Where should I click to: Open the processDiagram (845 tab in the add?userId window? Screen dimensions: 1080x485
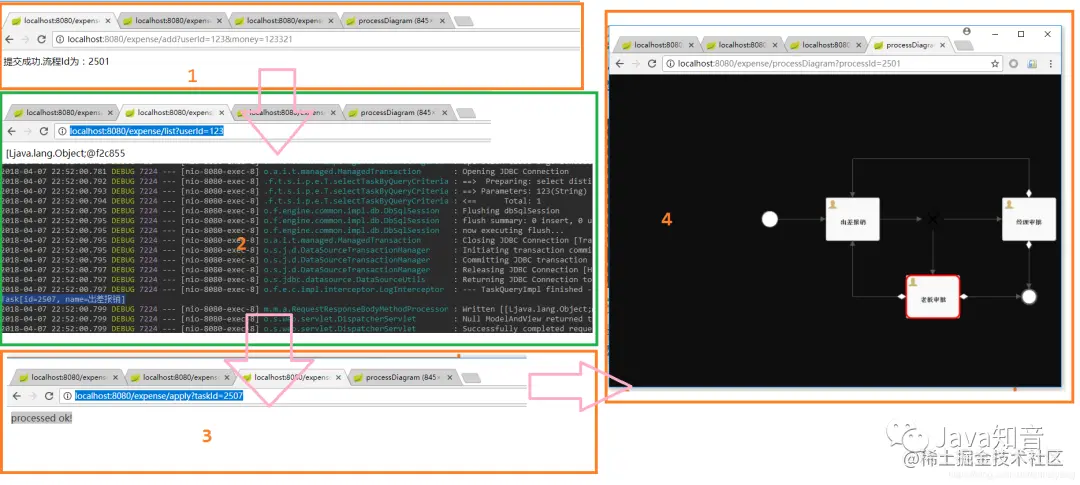point(395,21)
